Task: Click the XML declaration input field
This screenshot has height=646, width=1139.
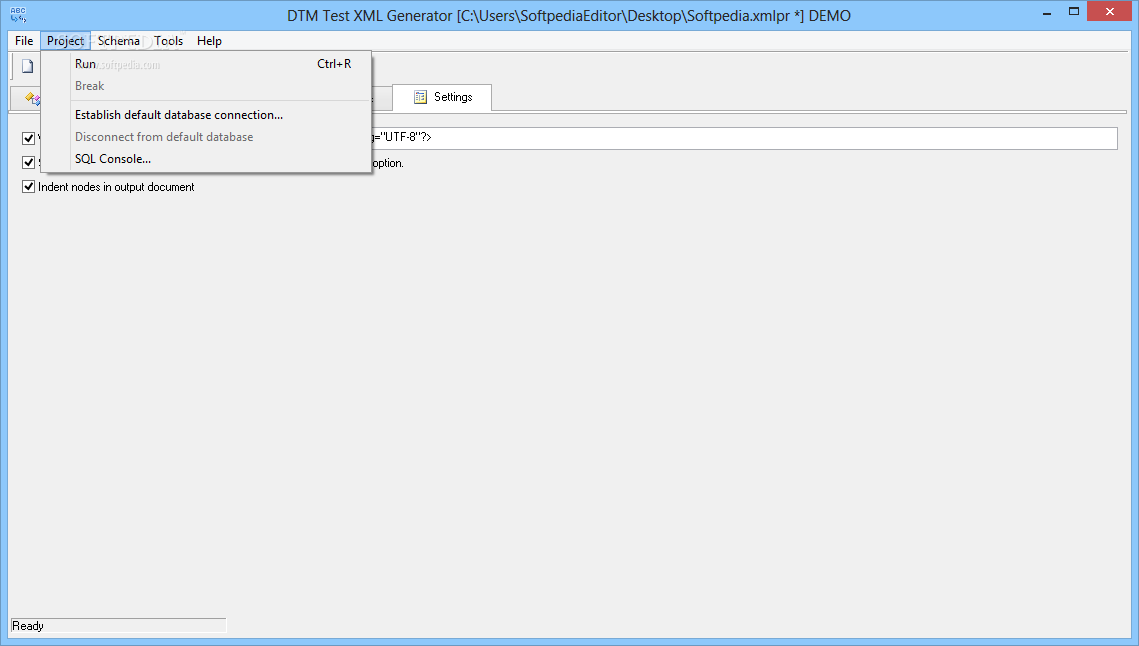Action: tap(745, 138)
